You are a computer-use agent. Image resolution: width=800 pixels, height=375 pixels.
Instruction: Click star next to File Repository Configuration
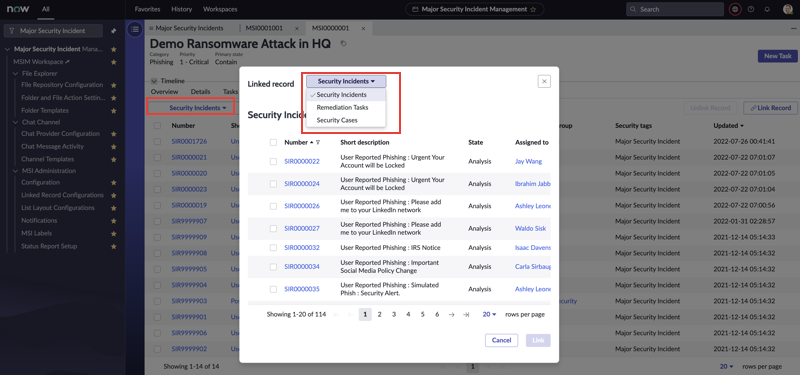pyautogui.click(x=114, y=85)
